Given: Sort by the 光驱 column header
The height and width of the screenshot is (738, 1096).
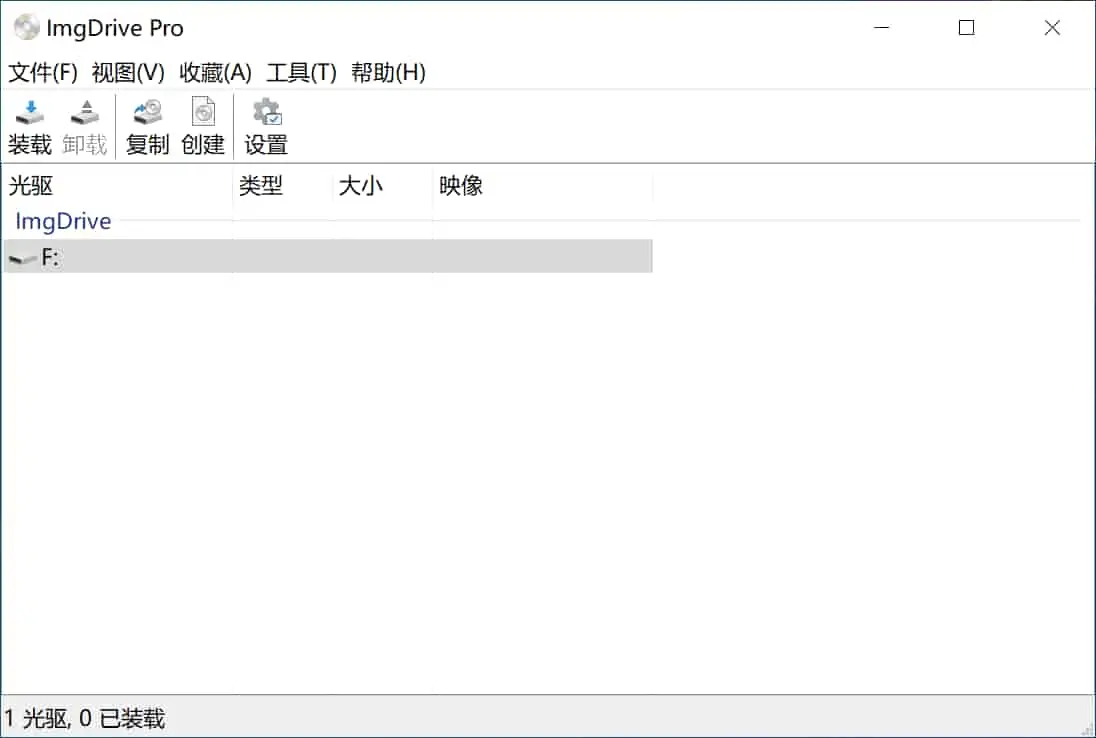Looking at the screenshot, I should click(x=117, y=185).
